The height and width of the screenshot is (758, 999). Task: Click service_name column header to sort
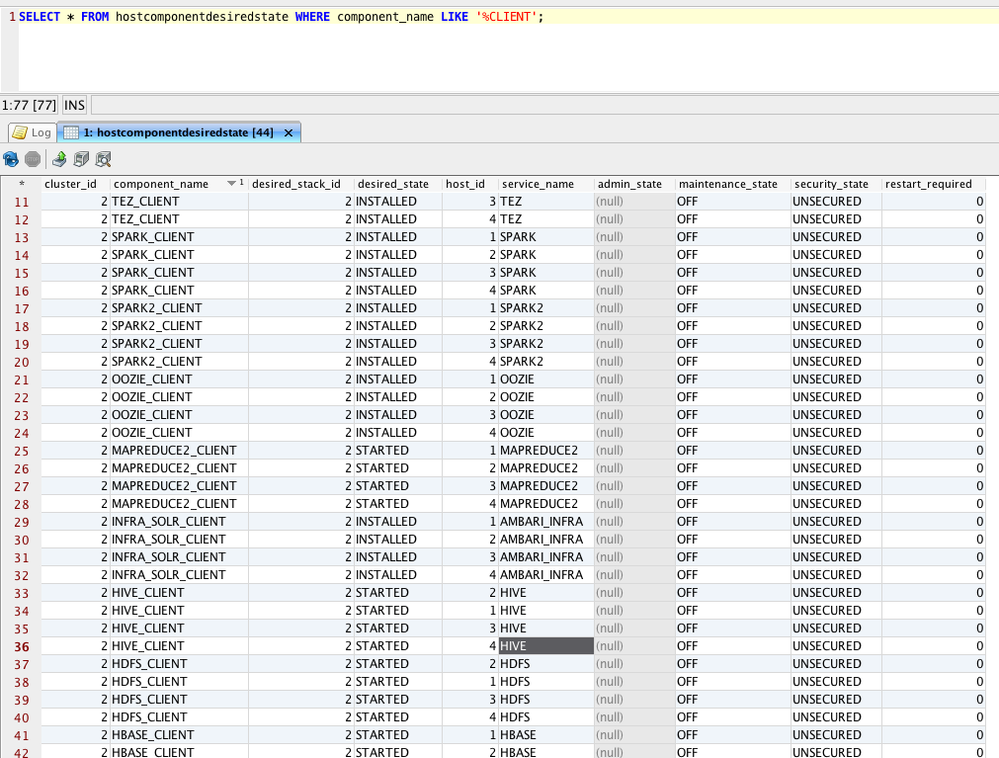pos(536,184)
